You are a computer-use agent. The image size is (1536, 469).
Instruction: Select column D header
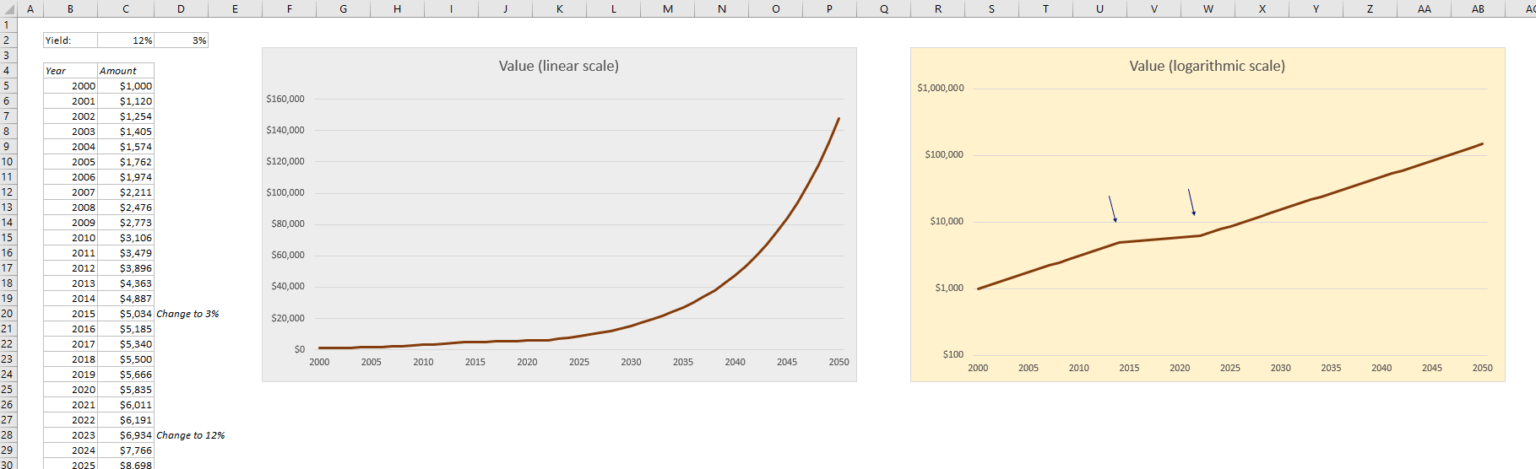click(181, 8)
